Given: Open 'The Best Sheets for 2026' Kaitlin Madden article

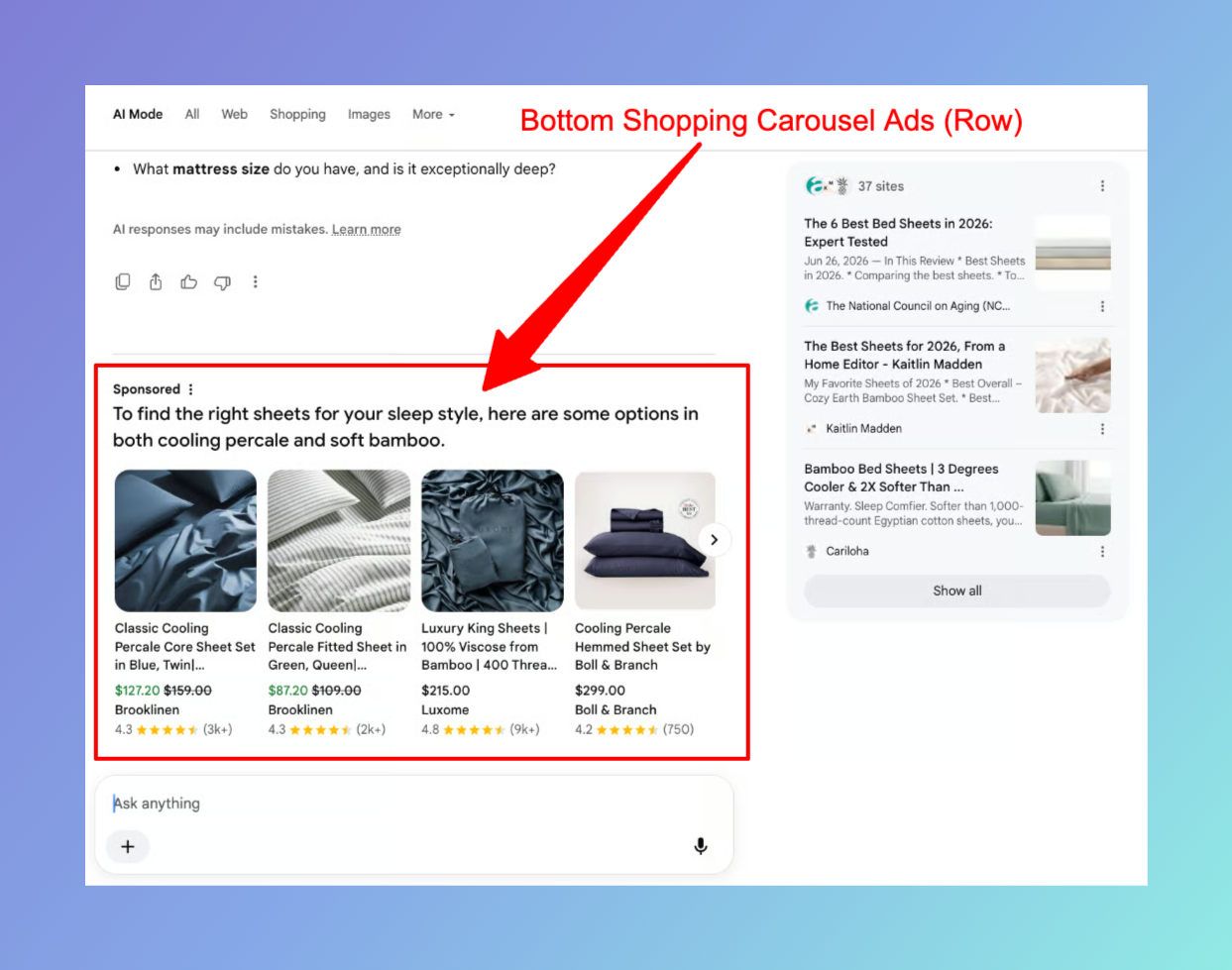Looking at the screenshot, I should (904, 356).
